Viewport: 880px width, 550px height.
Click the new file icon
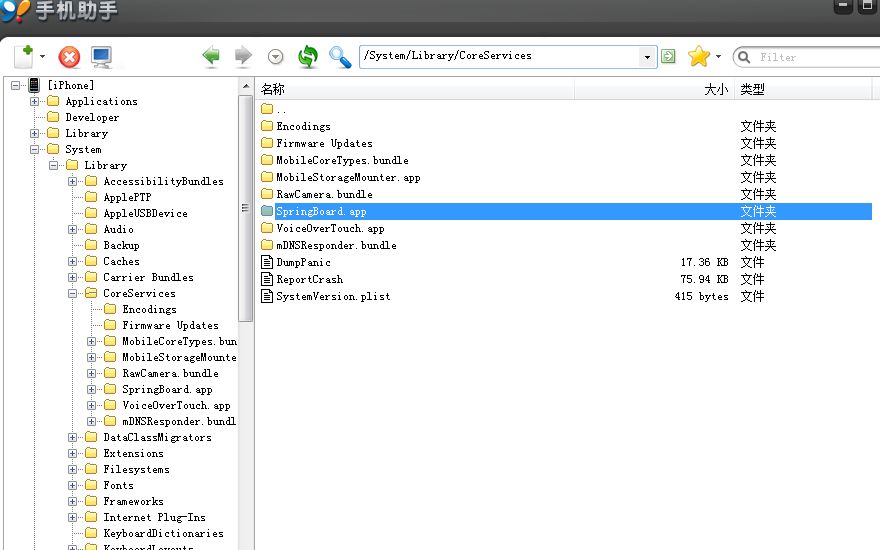[26, 56]
